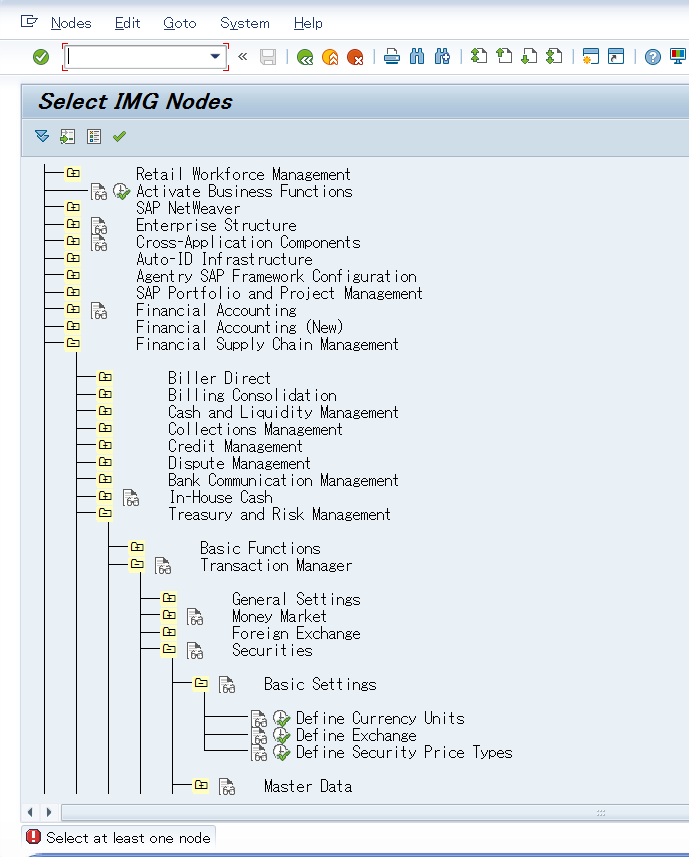Open the Help menu
This screenshot has width=689, height=857.
[x=308, y=23]
